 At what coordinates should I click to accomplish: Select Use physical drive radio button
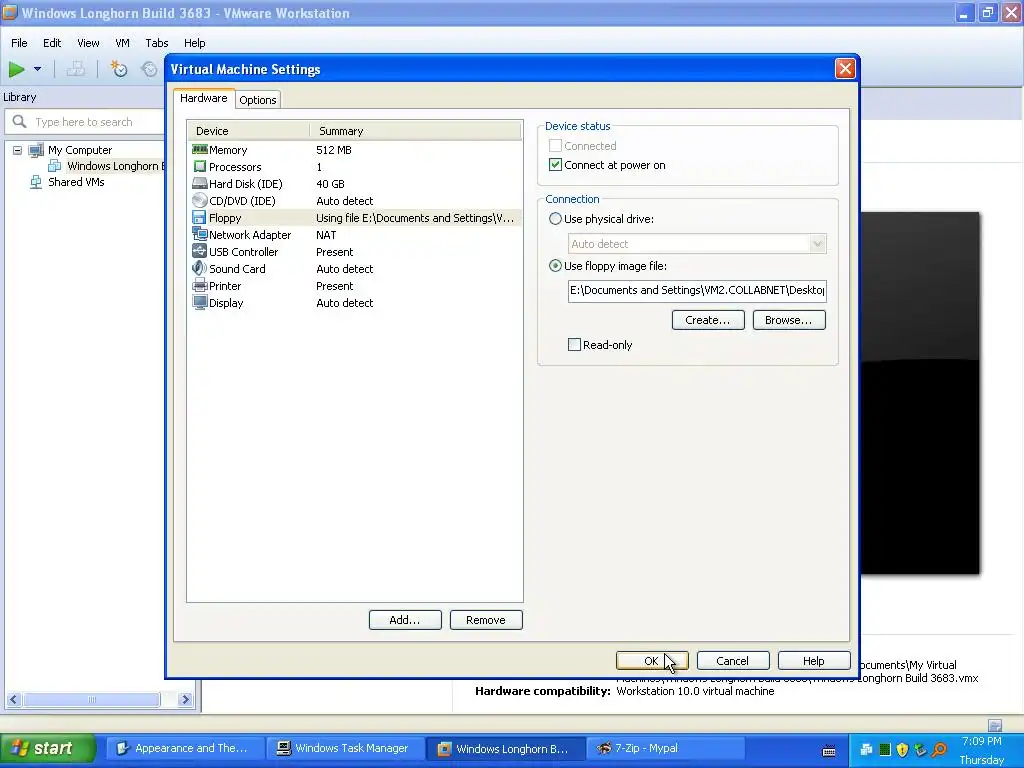click(x=555, y=219)
